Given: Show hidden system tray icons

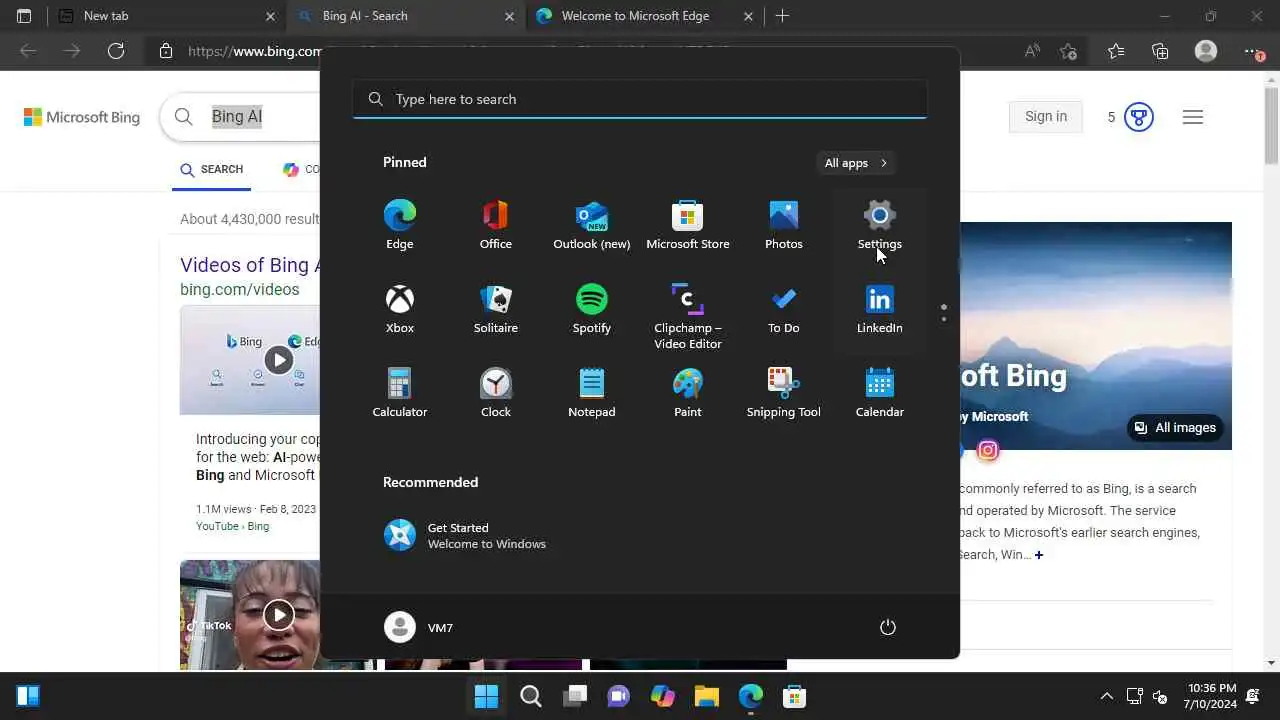Looking at the screenshot, I should click(x=1106, y=696).
